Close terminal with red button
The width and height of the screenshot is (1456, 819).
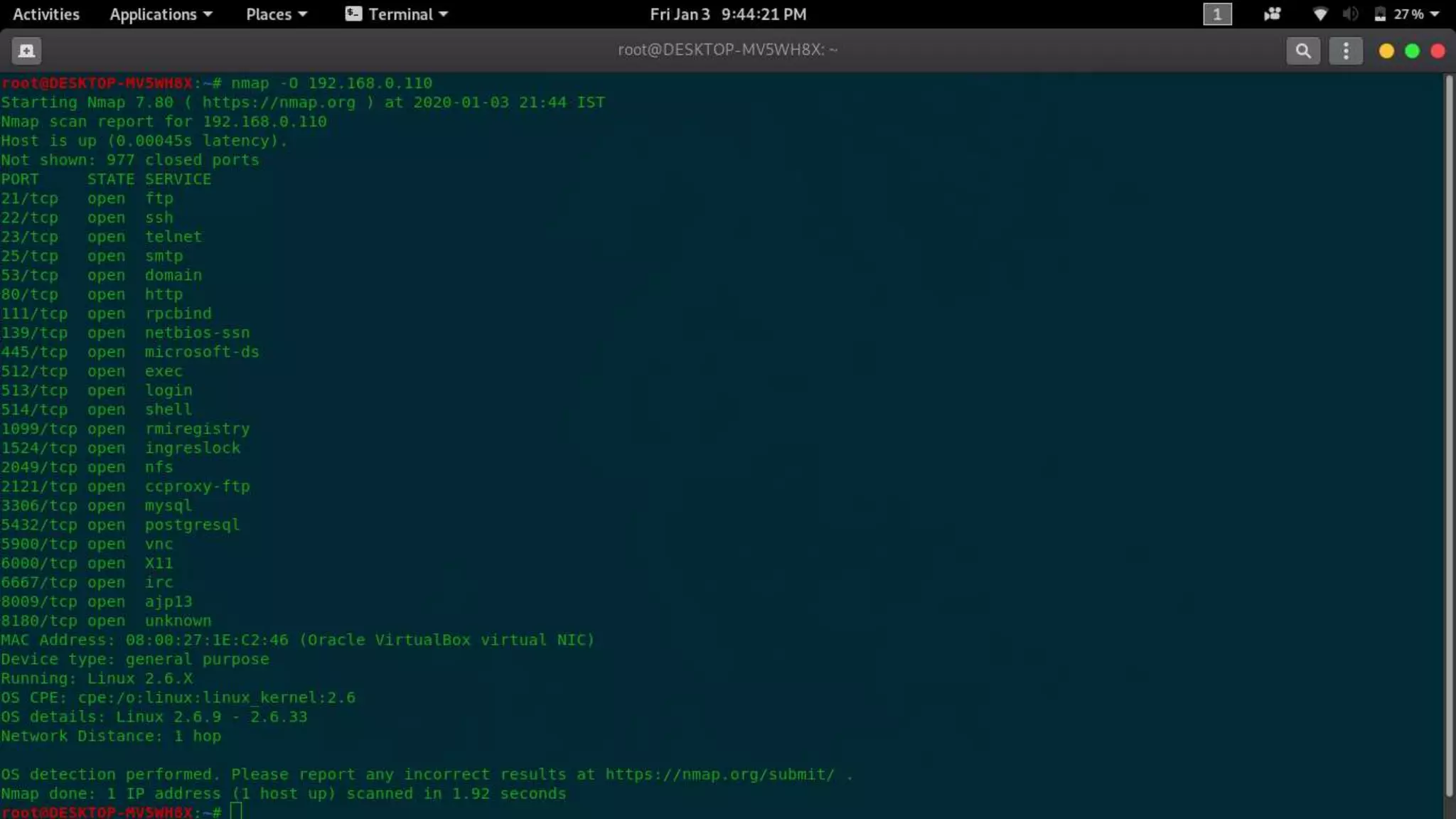coord(1438,50)
